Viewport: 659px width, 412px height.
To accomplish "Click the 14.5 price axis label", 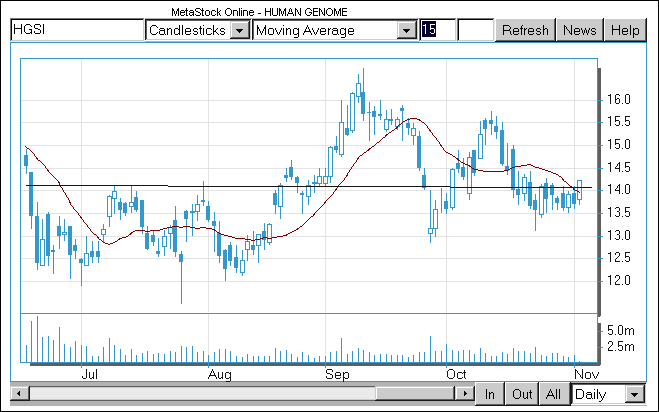I will pos(619,168).
